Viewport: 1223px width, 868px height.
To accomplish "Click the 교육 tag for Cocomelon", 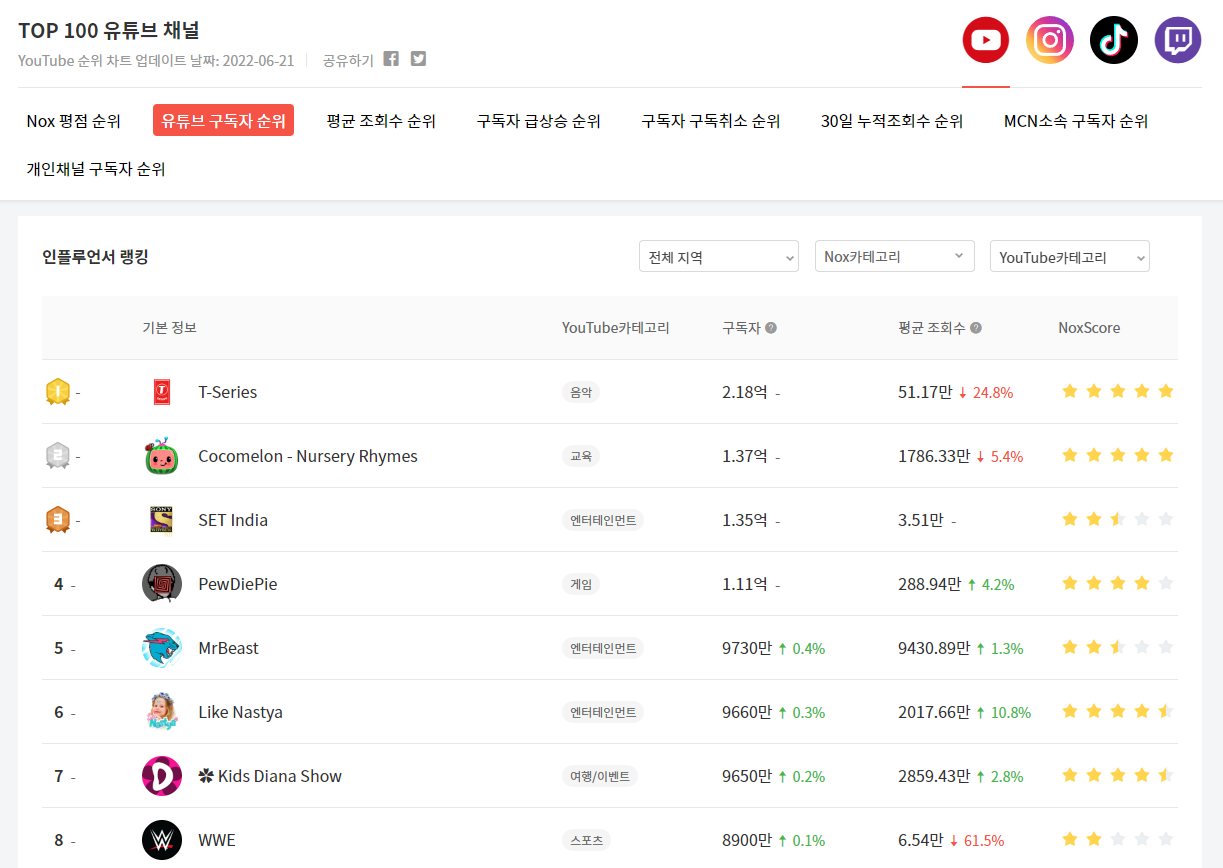I will click(581, 456).
